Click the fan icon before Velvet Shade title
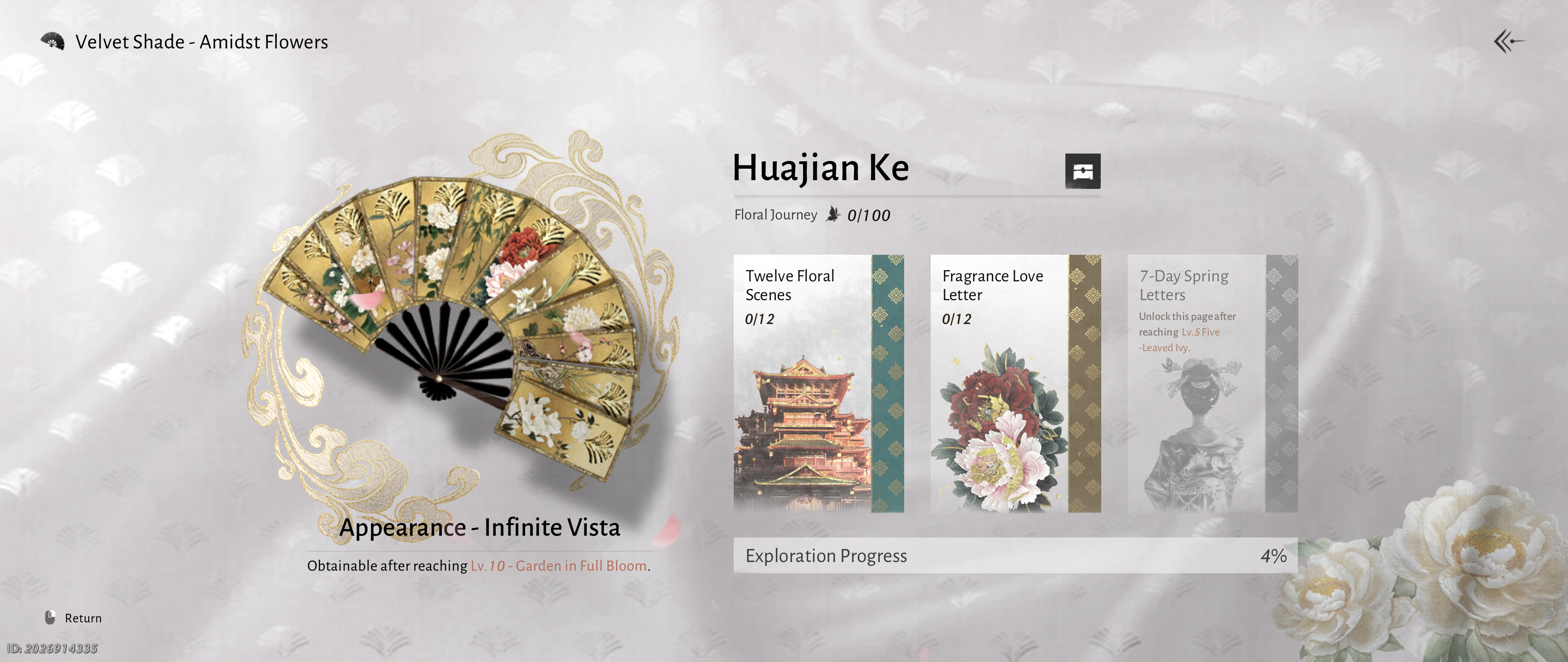This screenshot has height=662, width=1568. [x=52, y=41]
